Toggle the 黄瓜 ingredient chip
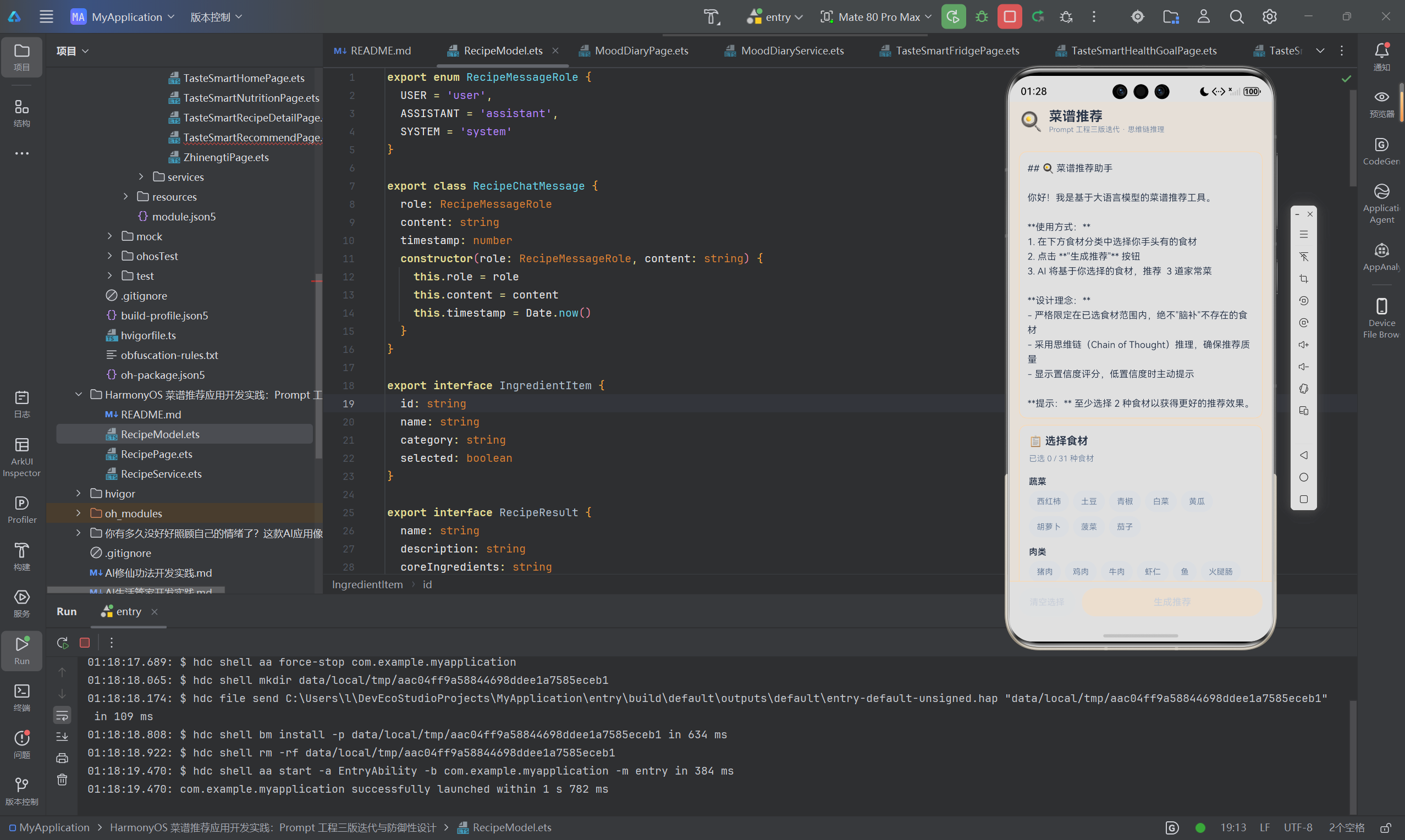Image resolution: width=1405 pixels, height=840 pixels. (1197, 501)
